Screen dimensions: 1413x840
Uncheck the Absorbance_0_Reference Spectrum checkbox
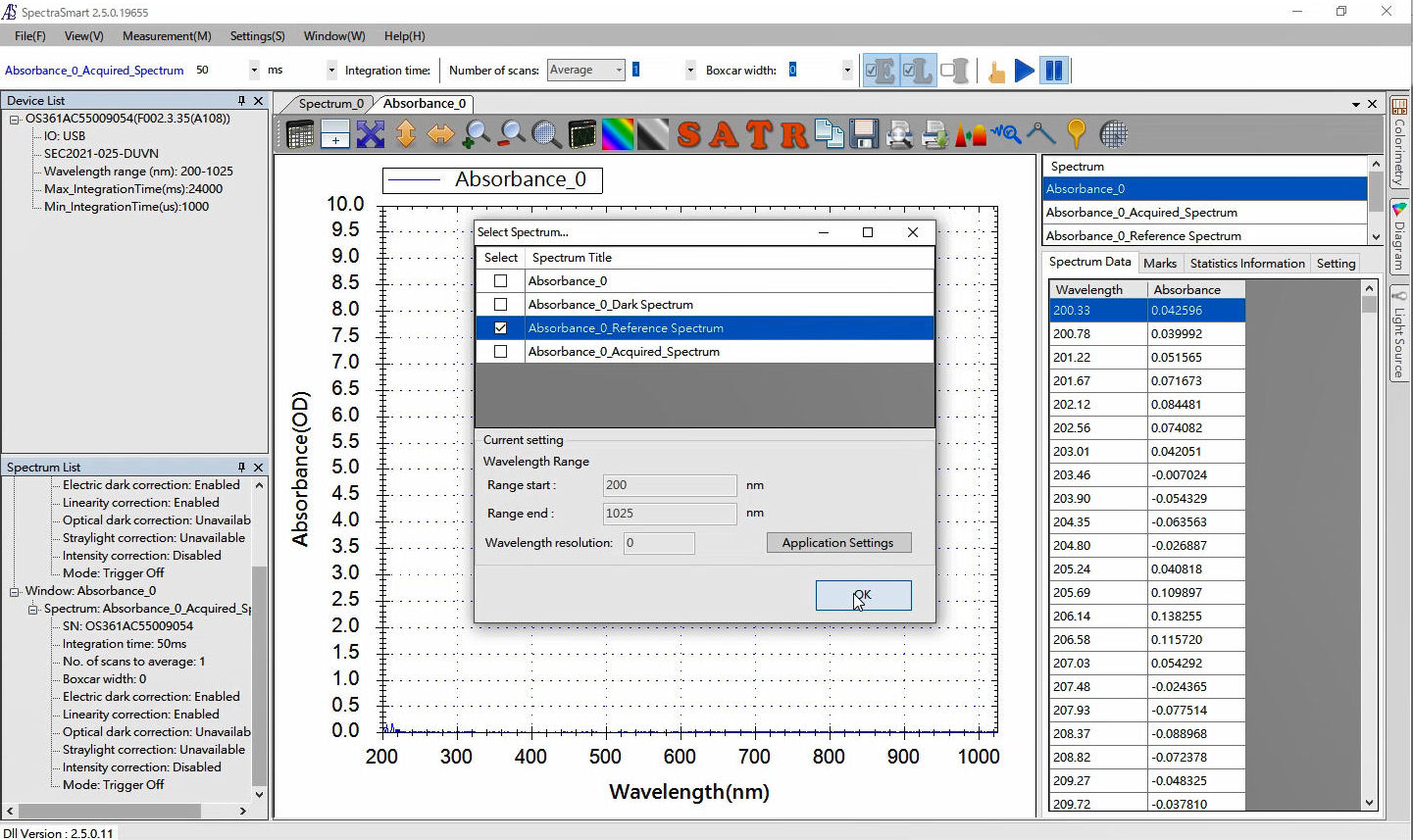[x=501, y=328]
